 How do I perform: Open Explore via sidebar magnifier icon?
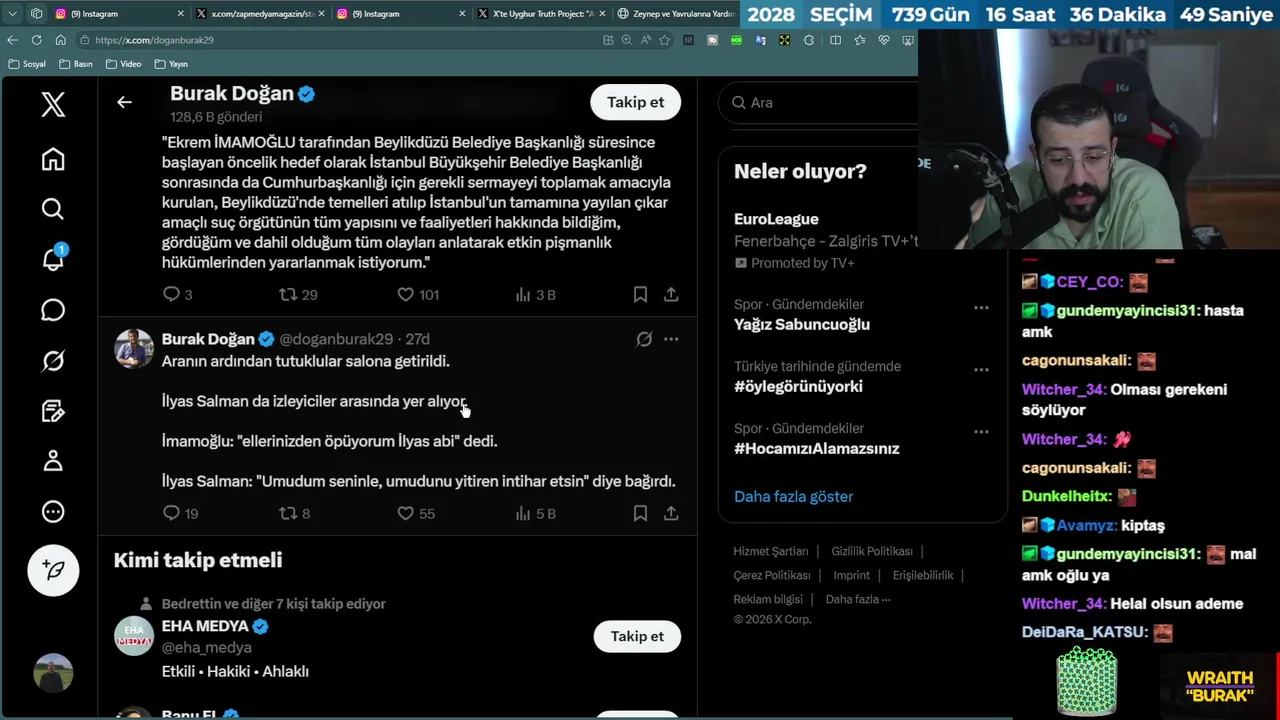pyautogui.click(x=53, y=208)
